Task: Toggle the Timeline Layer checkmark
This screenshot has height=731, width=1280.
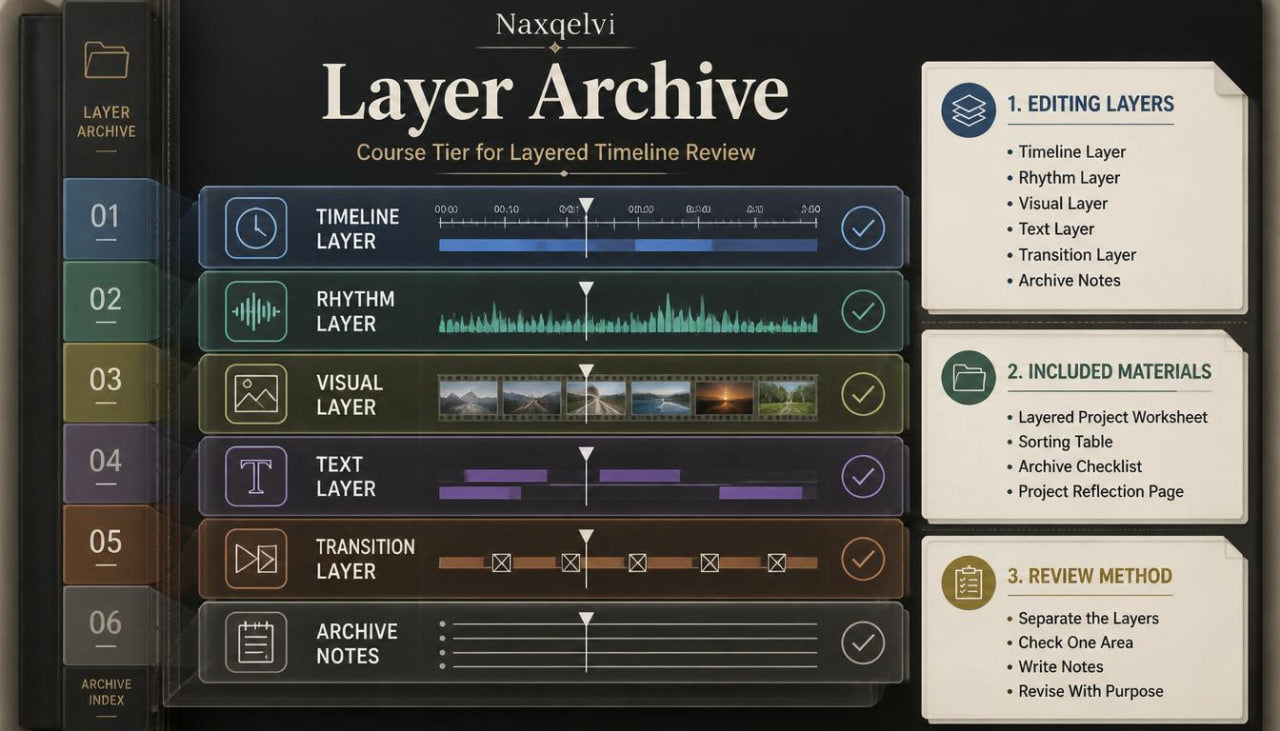Action: (x=862, y=229)
